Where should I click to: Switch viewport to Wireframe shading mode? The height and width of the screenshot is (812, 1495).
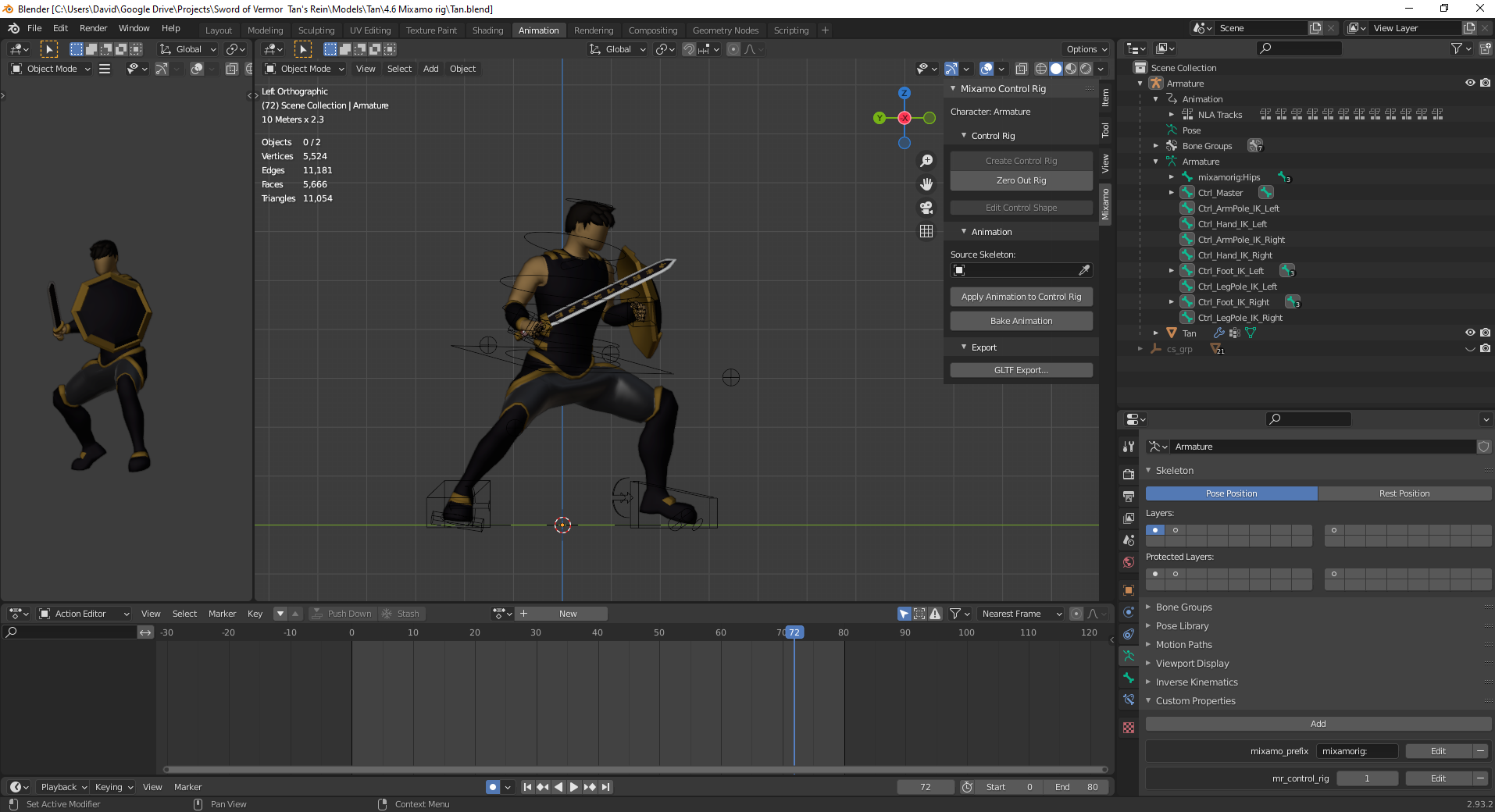1041,69
